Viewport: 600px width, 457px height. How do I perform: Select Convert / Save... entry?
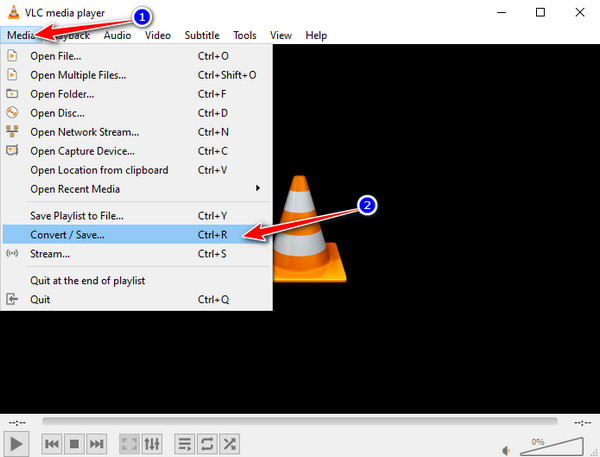[136, 235]
